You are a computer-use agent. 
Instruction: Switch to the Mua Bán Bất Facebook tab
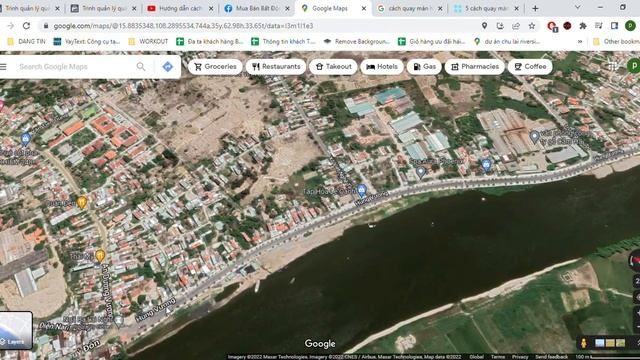pyautogui.click(x=257, y=8)
